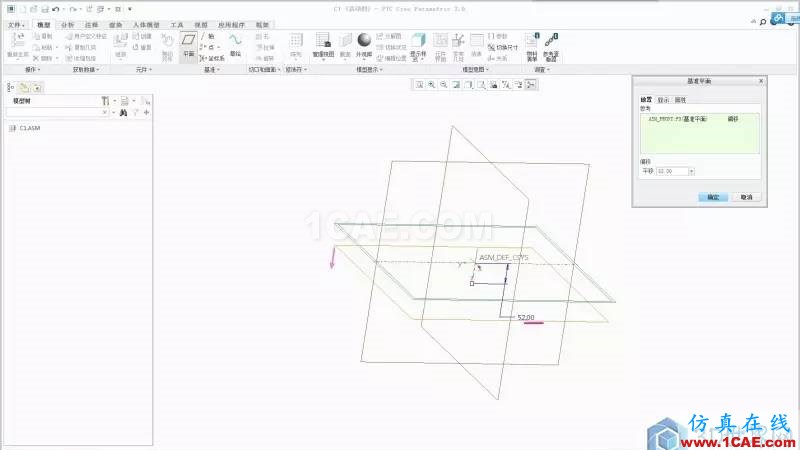Close the Datum Plane dialog with X
Screen dimensions: 800x450
click(x=761, y=81)
